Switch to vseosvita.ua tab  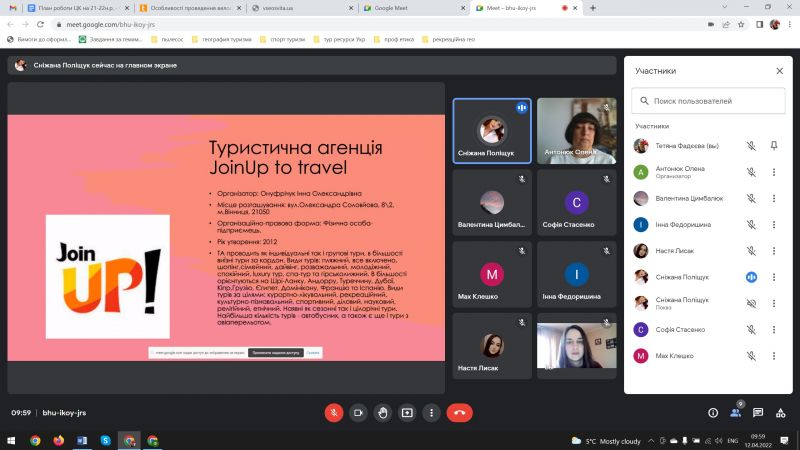(x=303, y=8)
